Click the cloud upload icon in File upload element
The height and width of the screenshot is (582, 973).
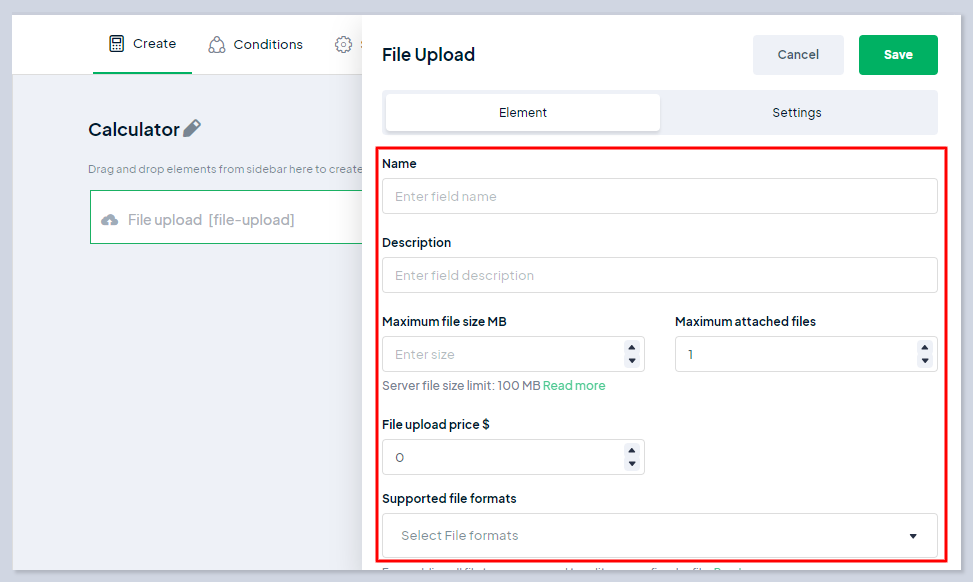coord(110,220)
